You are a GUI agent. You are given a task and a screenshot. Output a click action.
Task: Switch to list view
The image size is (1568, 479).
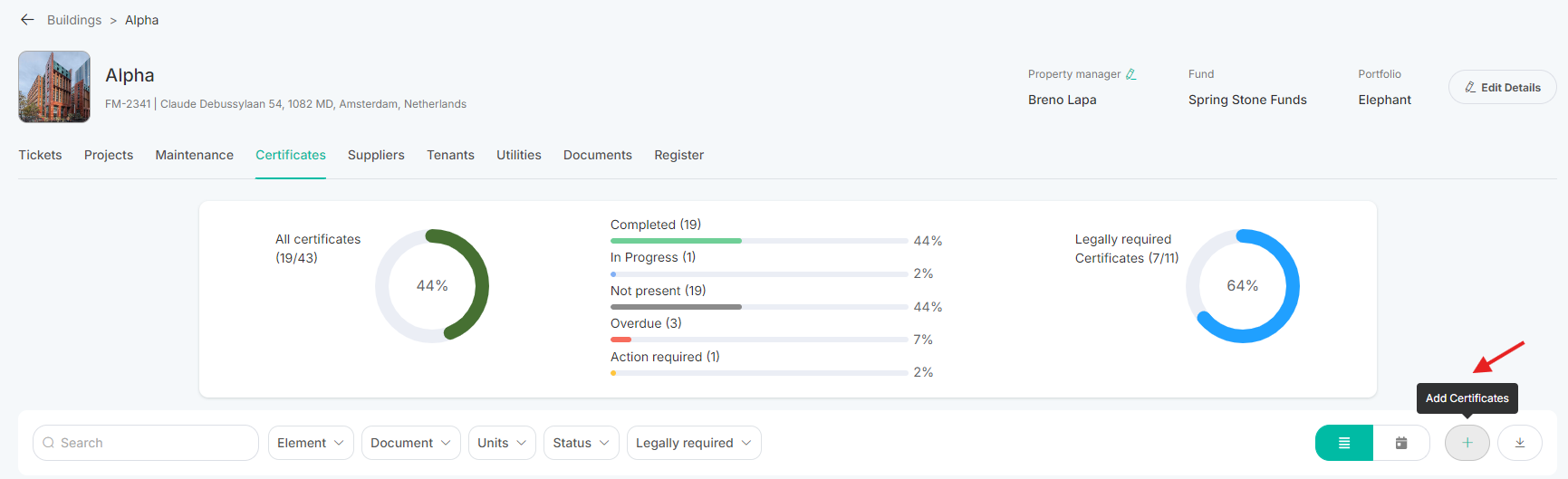[x=1344, y=443]
